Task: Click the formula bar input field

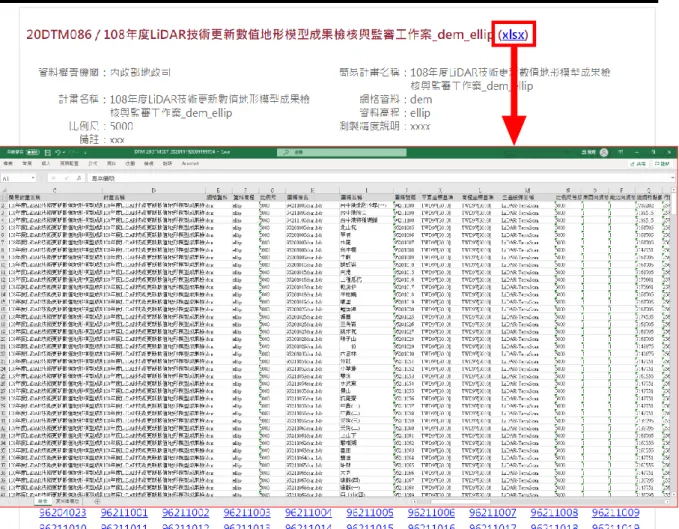Action: click(379, 178)
